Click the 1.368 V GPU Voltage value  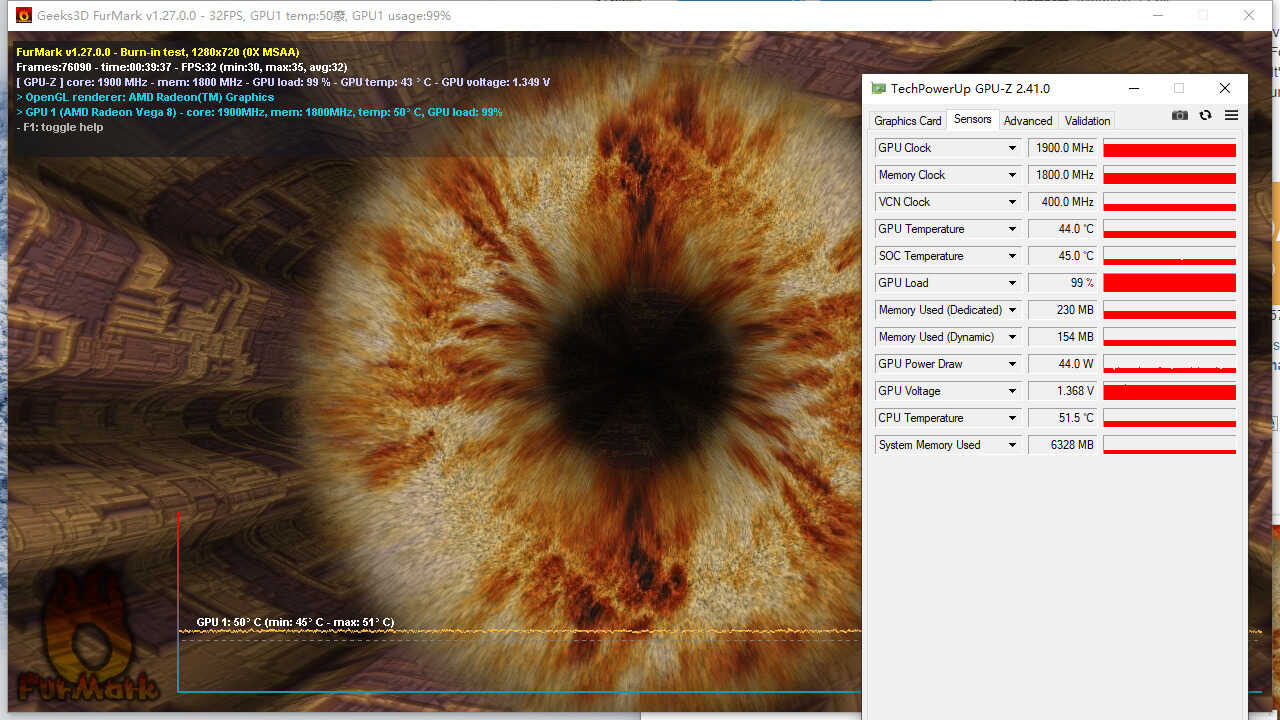pos(1062,391)
